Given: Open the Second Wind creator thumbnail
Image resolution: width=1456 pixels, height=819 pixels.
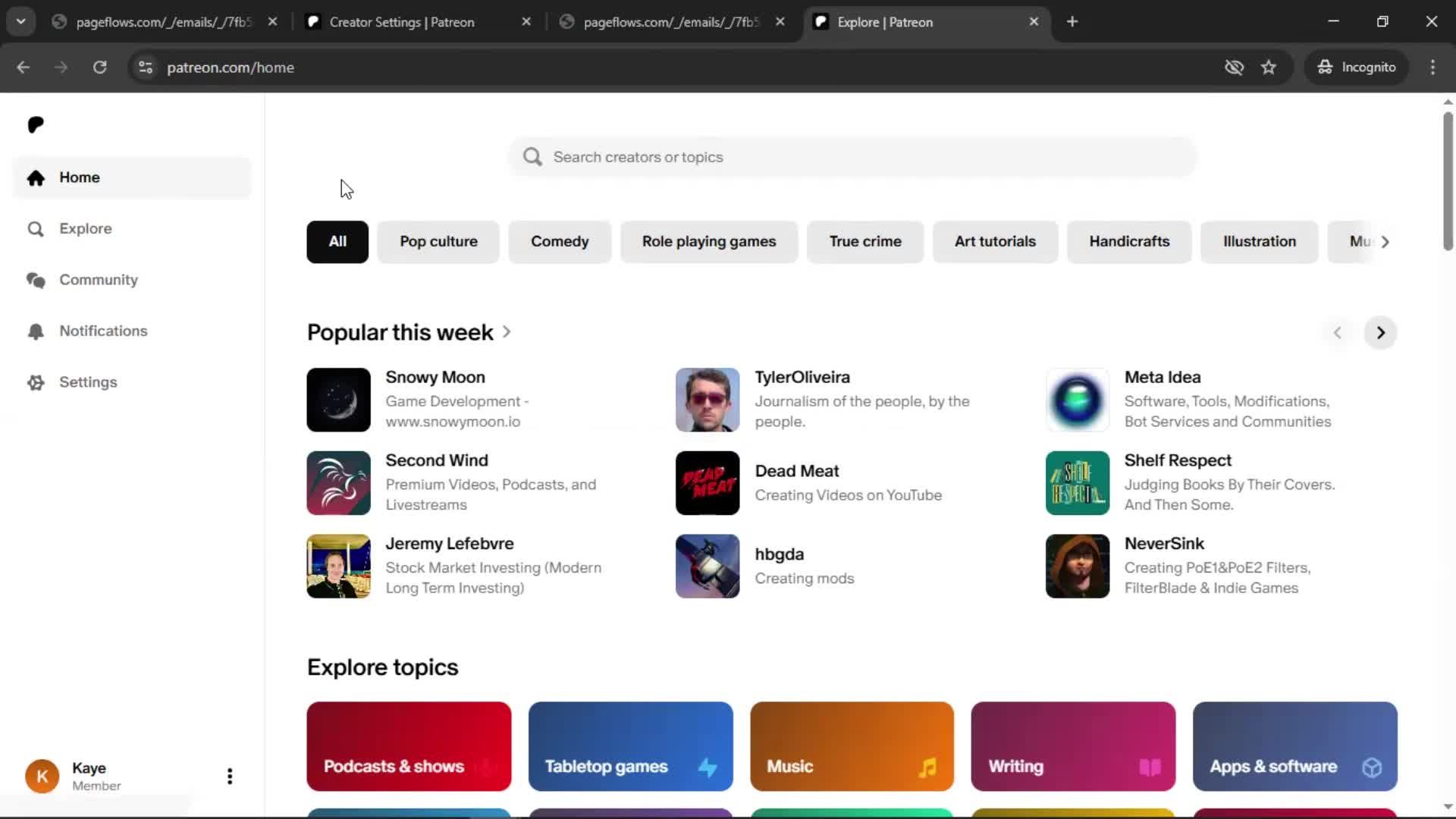Looking at the screenshot, I should click(x=338, y=483).
